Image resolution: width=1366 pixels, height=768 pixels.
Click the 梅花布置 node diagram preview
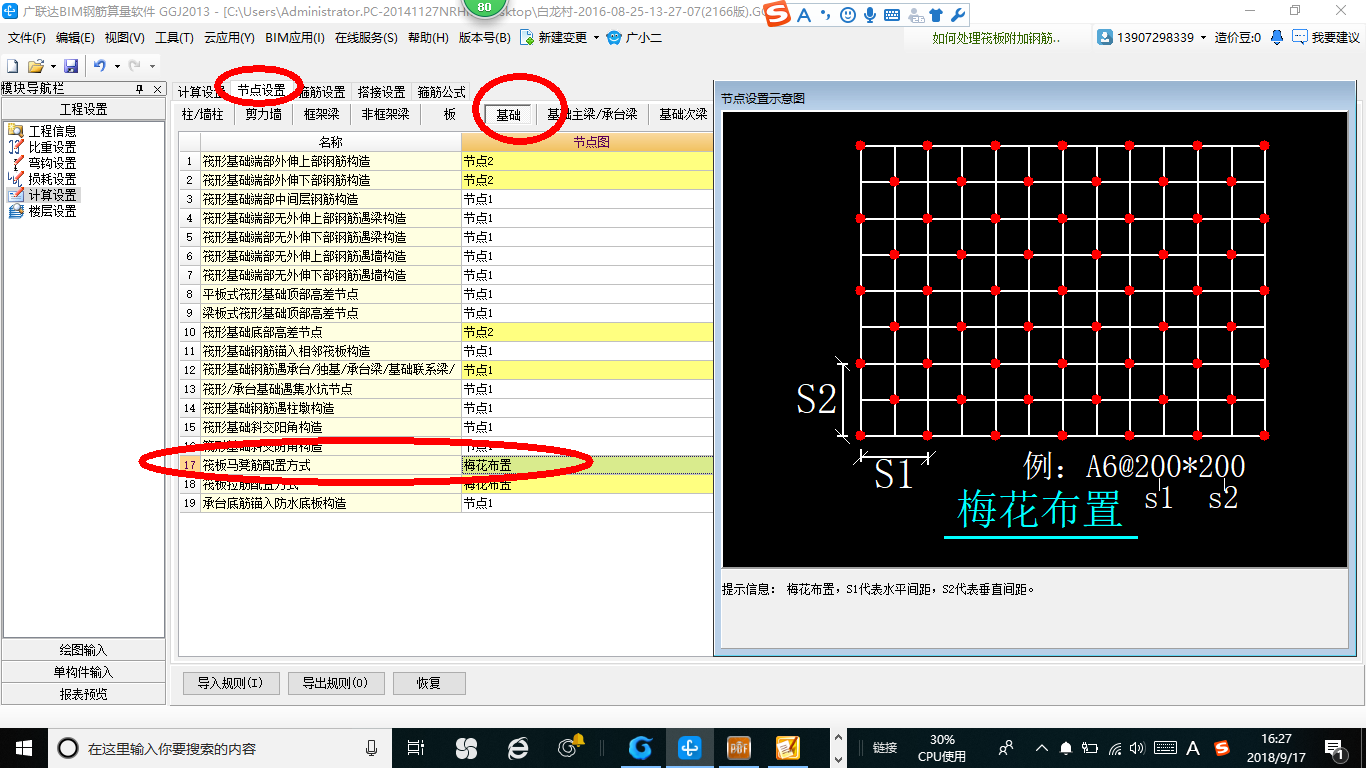point(1034,340)
